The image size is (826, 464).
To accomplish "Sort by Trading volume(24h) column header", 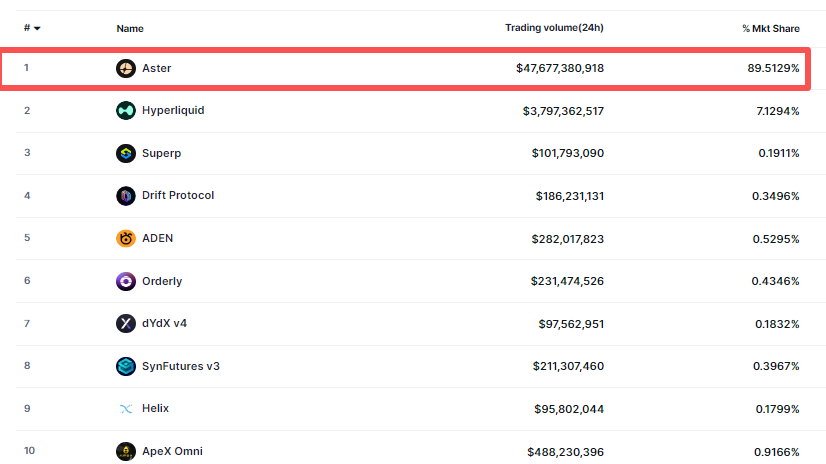I will tap(554, 27).
